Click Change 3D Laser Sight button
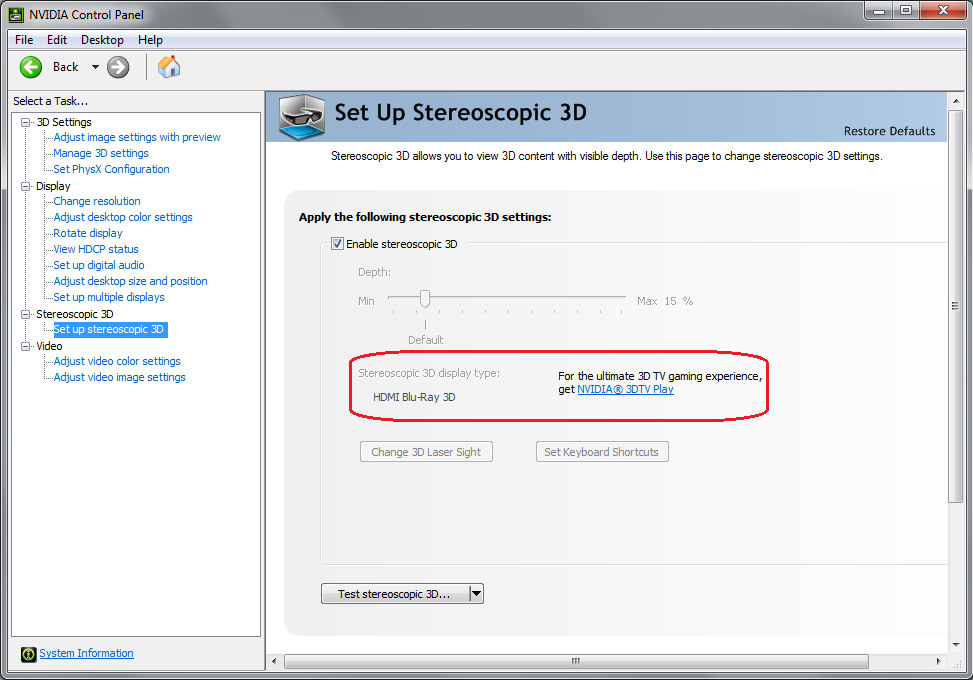This screenshot has height=680, width=973. [x=426, y=452]
